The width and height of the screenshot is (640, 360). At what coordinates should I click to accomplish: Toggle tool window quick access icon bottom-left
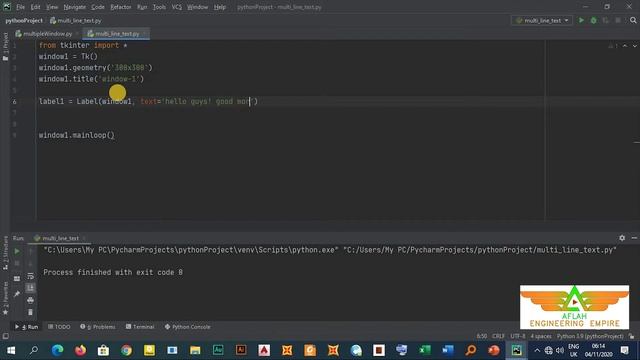click(x=5, y=336)
